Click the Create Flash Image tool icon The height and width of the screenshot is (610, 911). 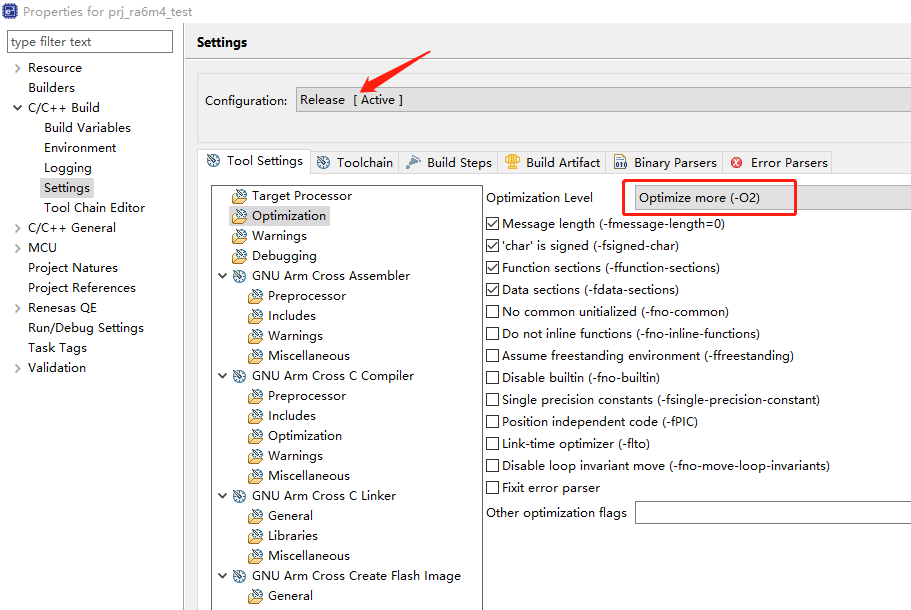coord(240,576)
